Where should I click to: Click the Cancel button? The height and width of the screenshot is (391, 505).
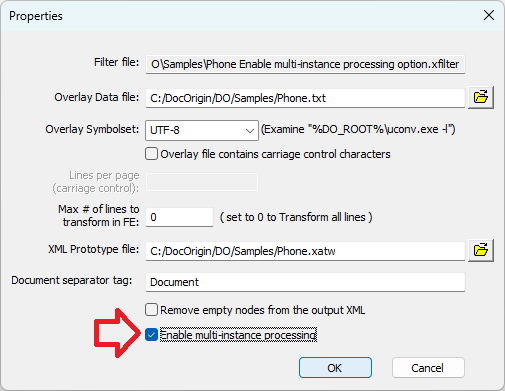pyautogui.click(x=428, y=368)
